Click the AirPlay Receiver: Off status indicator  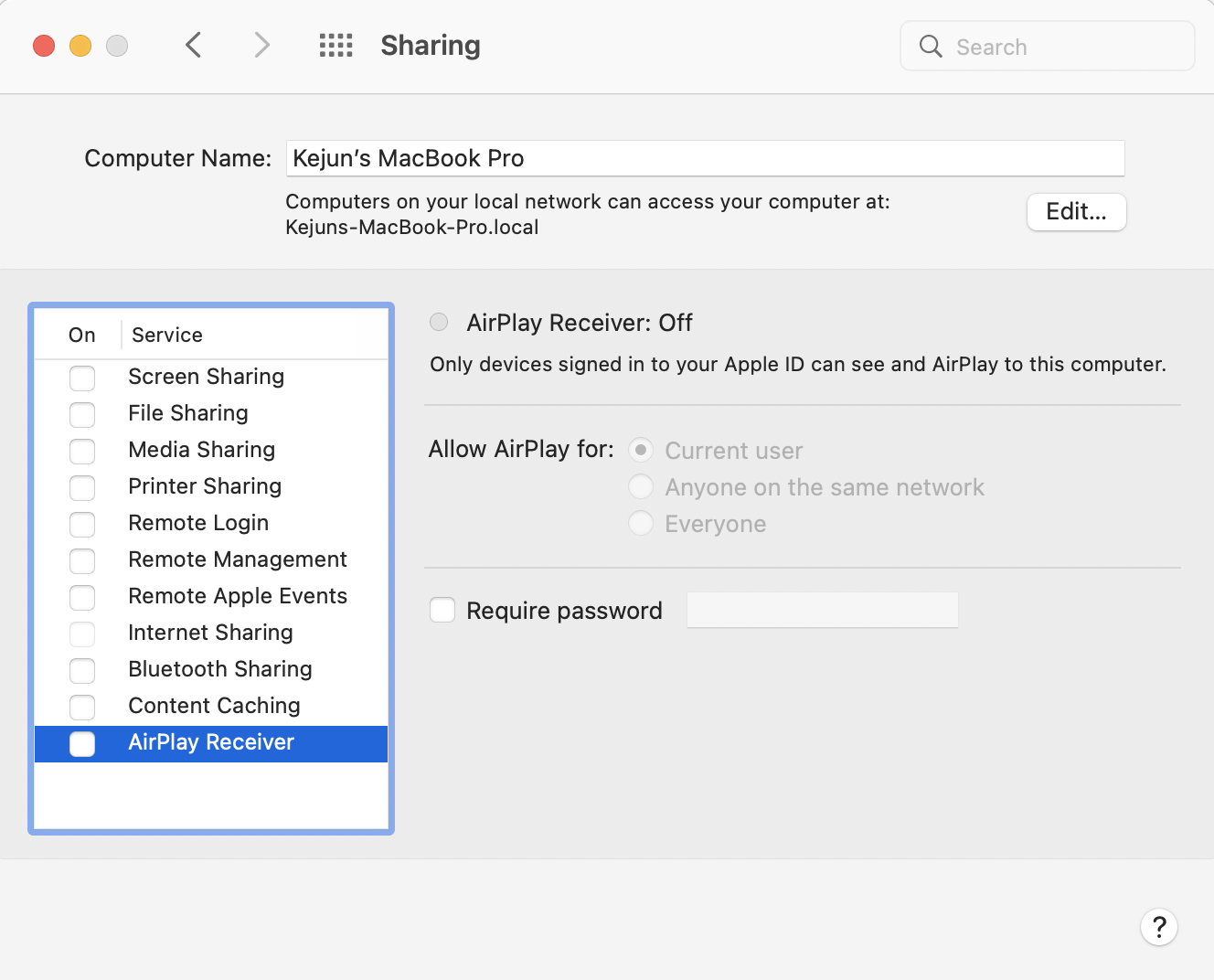(x=439, y=322)
